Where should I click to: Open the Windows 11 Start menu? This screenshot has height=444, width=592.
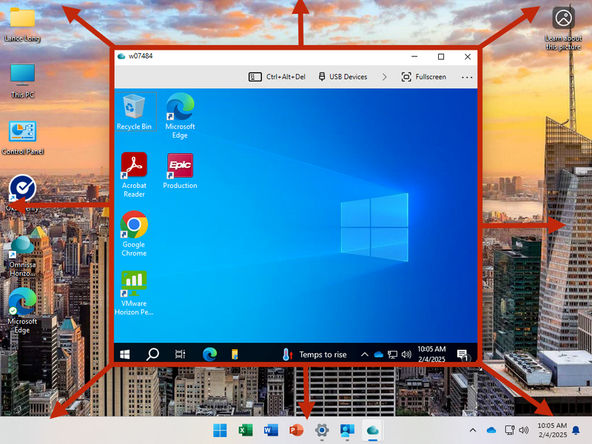[220, 430]
